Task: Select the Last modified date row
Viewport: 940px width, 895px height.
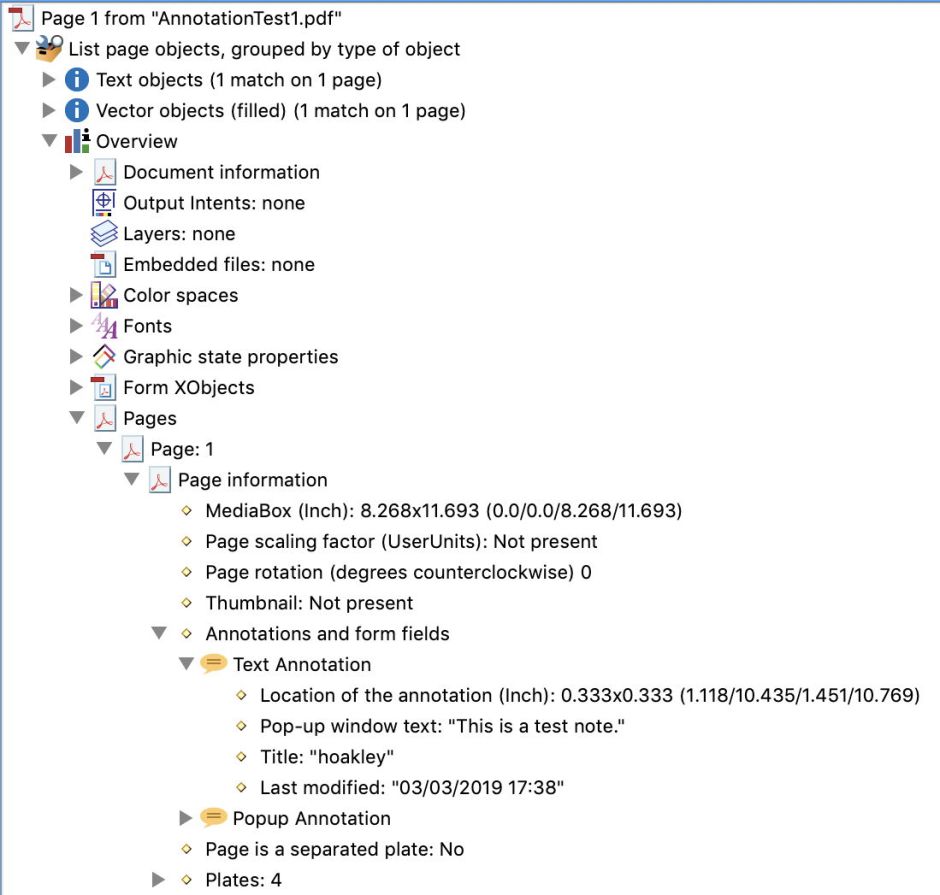Action: tap(412, 788)
